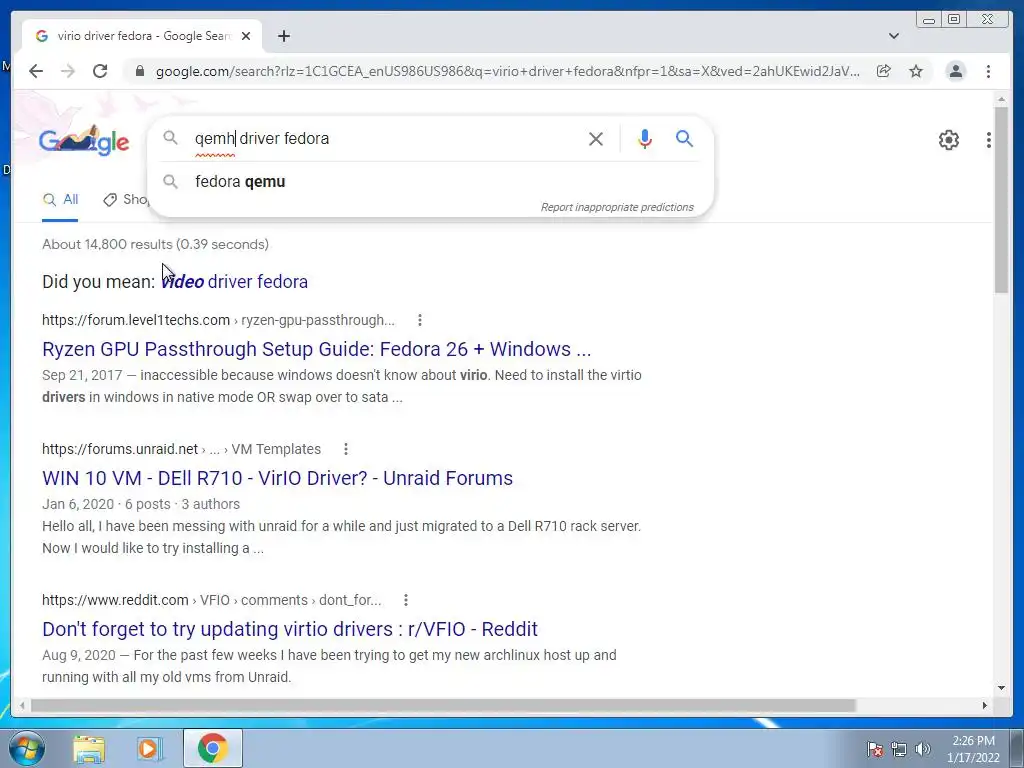Click the Chrome taskbar button
The height and width of the screenshot is (768, 1024).
212,748
